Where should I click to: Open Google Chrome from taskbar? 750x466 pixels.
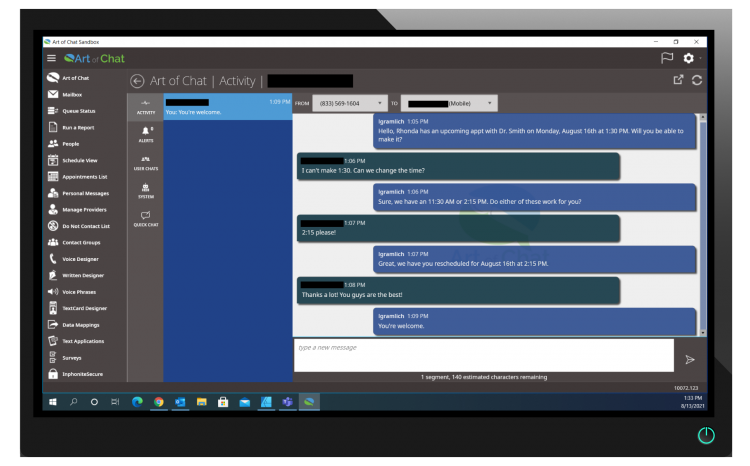point(159,402)
